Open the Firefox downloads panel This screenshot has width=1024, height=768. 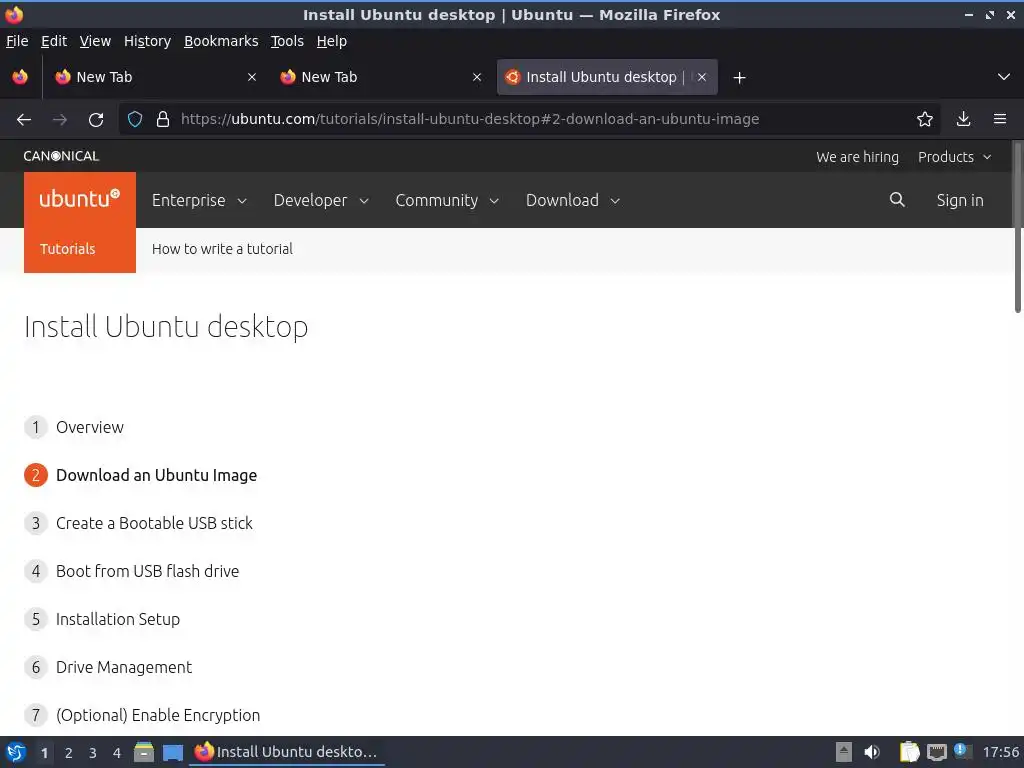963,119
